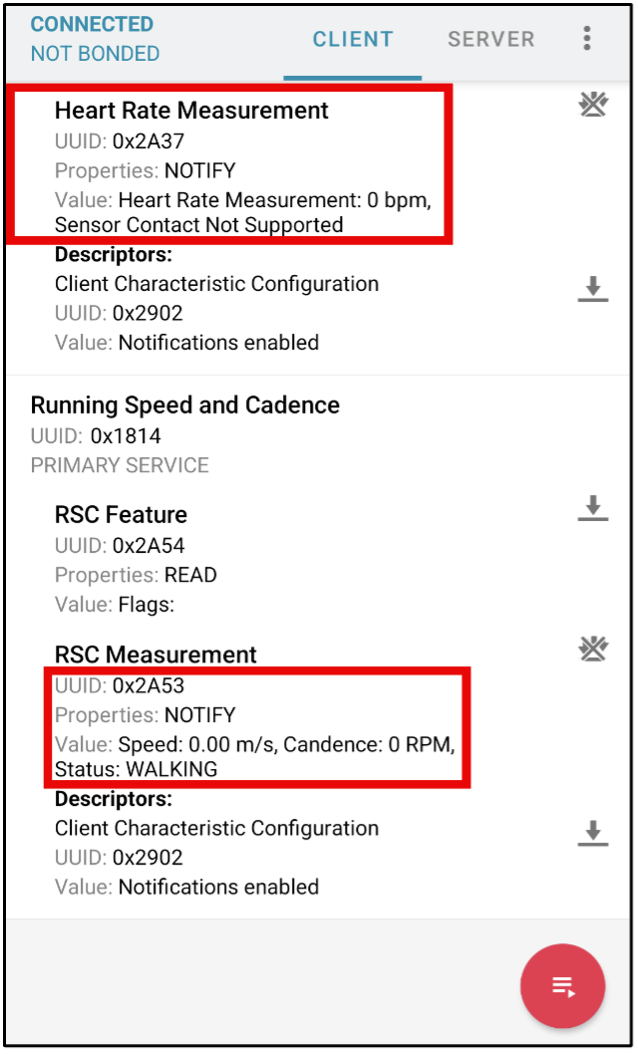Tap the PRIMARY SERVICE label
Viewport: 638px width, 1054px height.
click(120, 466)
